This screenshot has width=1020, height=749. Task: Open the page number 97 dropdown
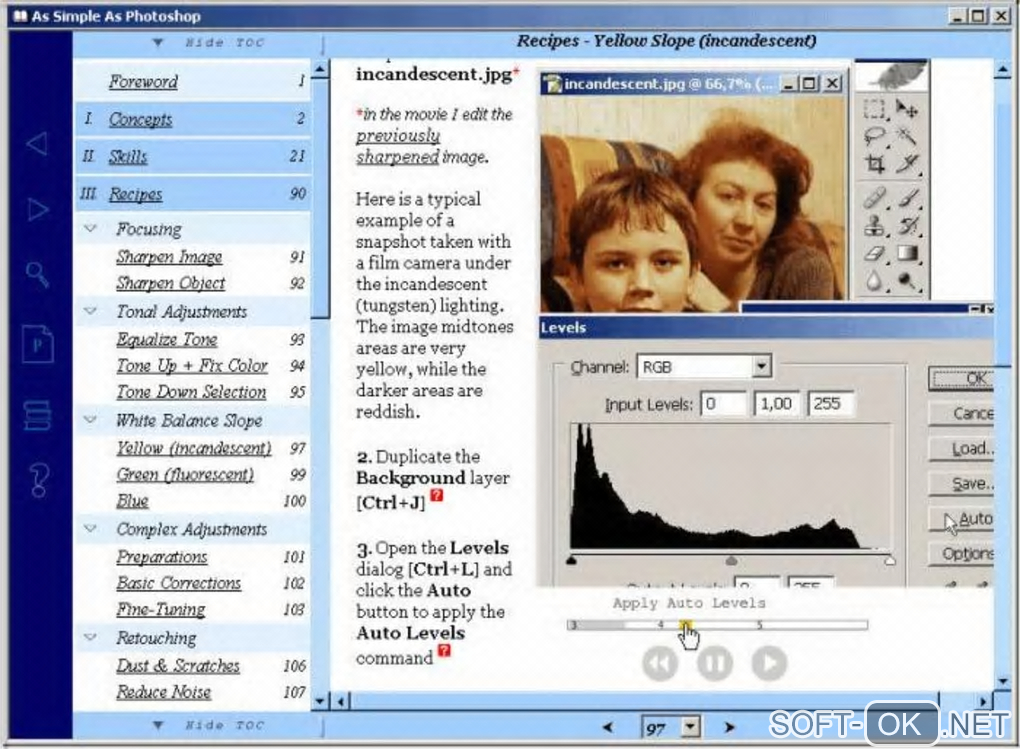tap(690, 726)
